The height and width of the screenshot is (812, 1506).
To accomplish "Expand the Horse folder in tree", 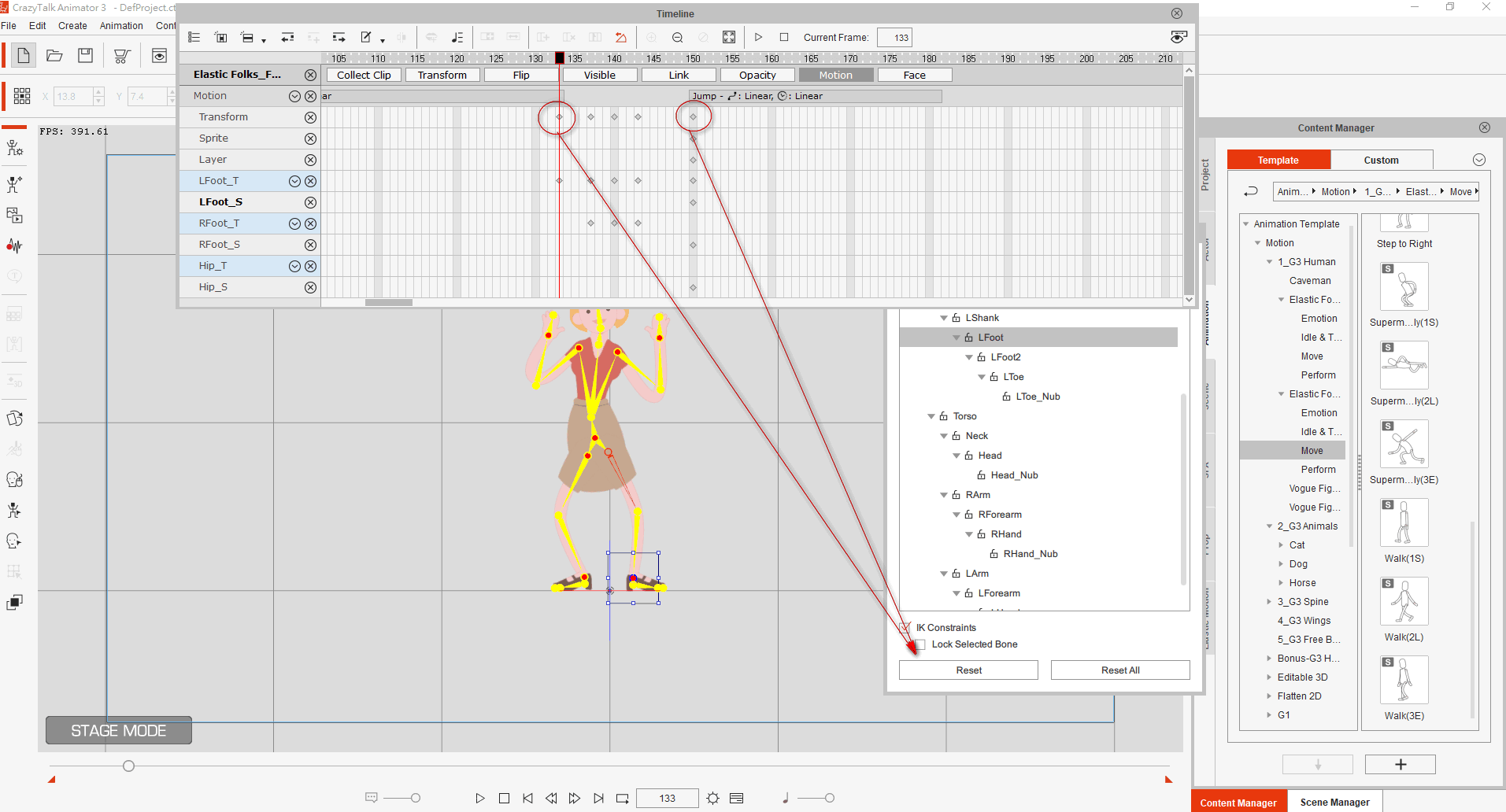I will (x=1281, y=583).
